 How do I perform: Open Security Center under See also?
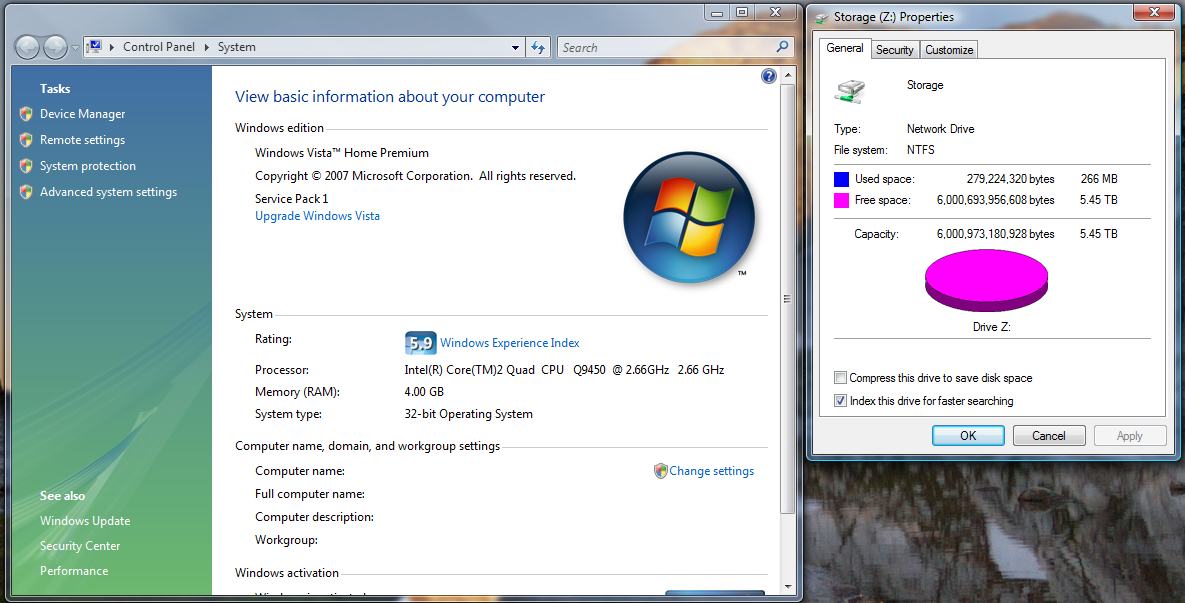pyautogui.click(x=80, y=546)
